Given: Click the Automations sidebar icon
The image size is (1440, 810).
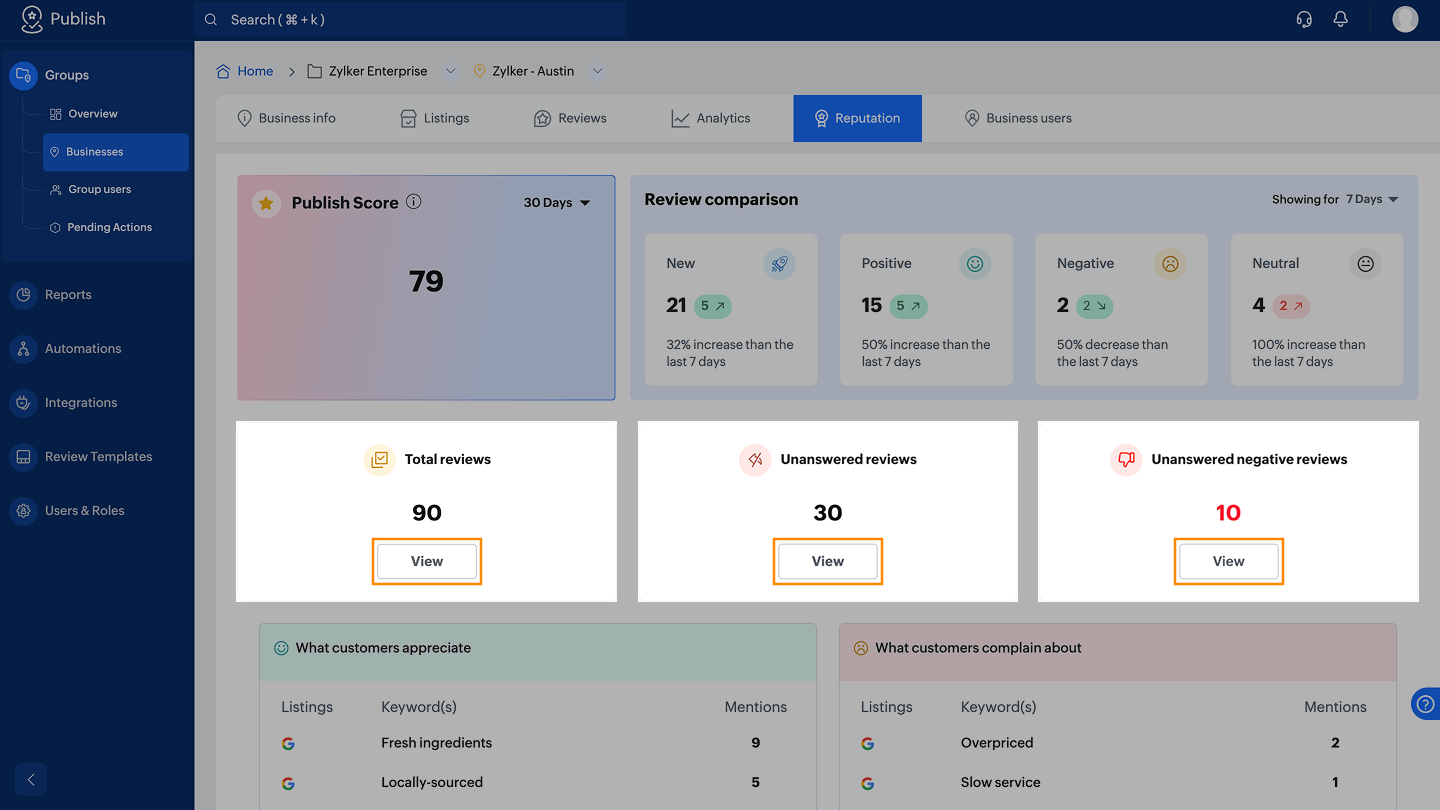Looking at the screenshot, I should [23, 349].
